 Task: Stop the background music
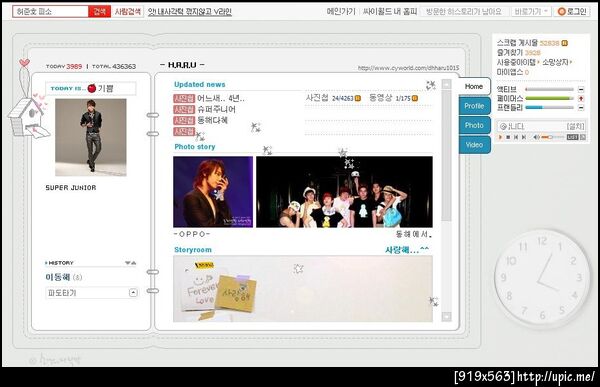(508, 137)
